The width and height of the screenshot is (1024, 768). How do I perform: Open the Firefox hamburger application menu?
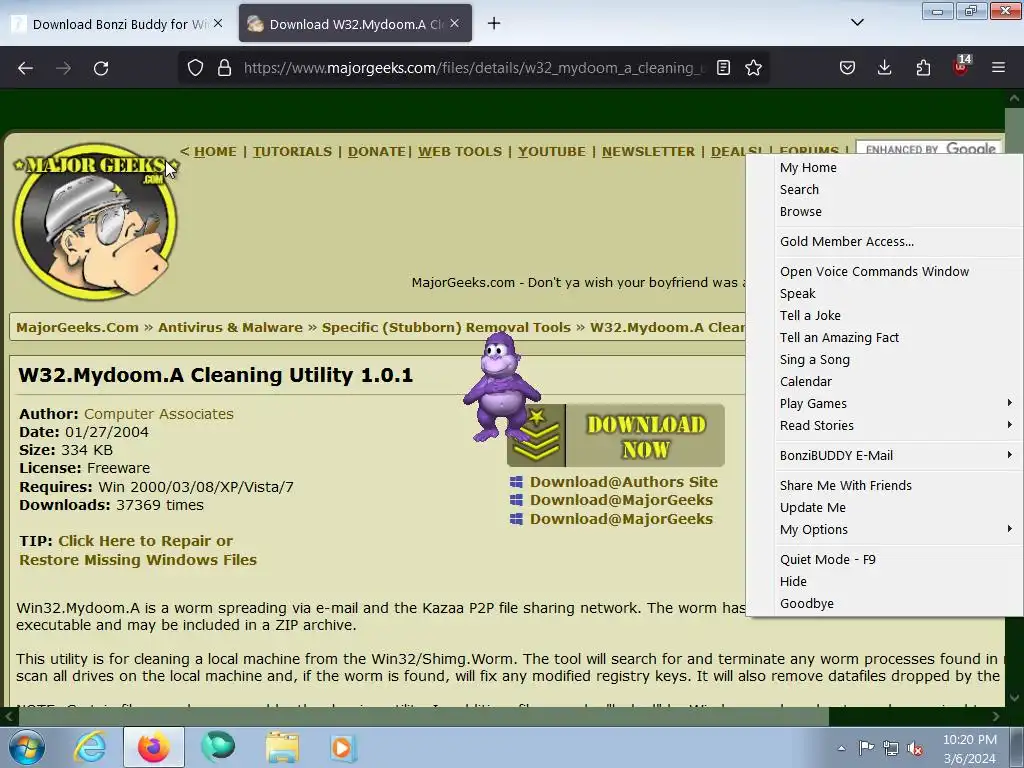pos(998,67)
